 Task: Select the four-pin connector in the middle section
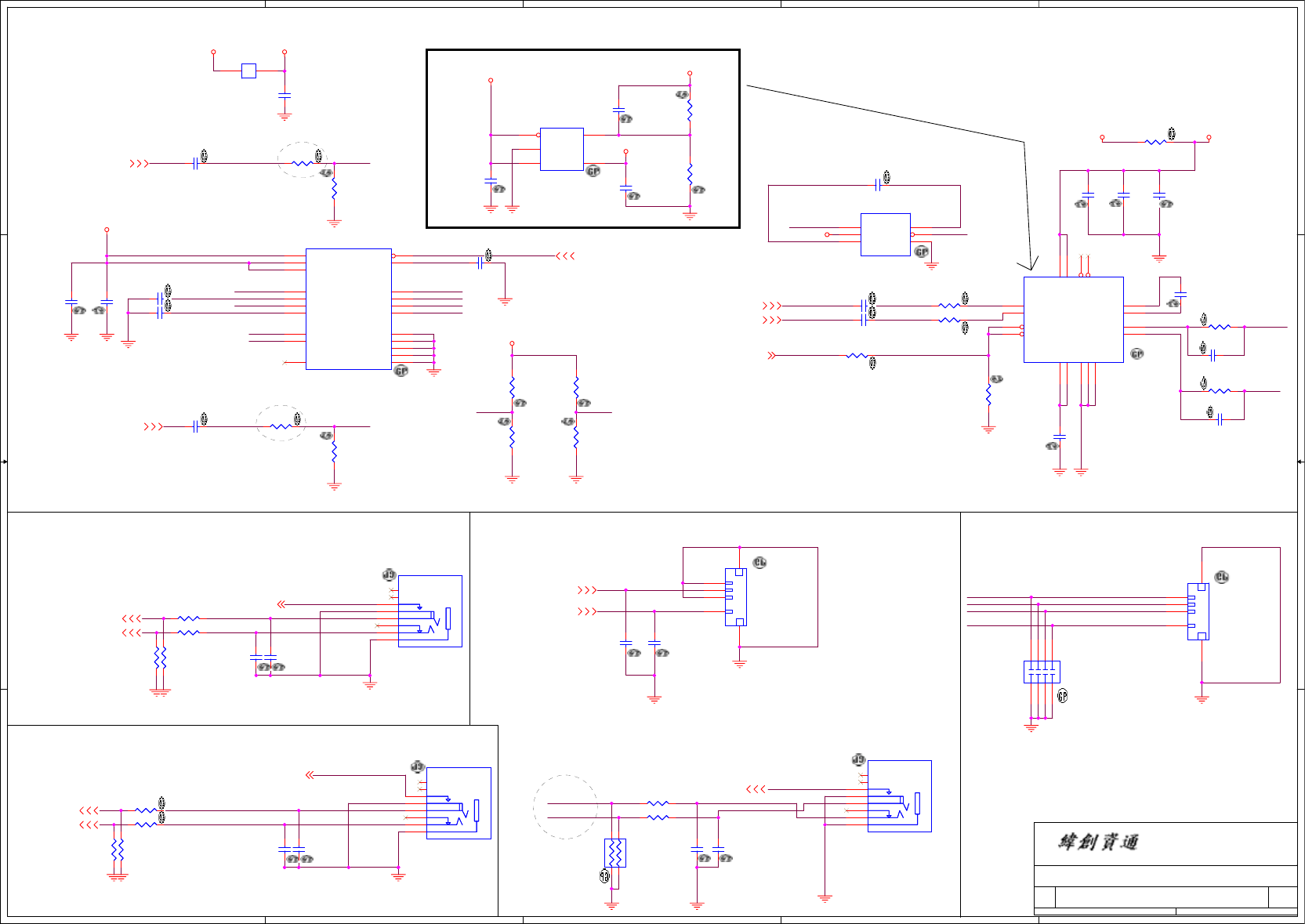[x=736, y=597]
